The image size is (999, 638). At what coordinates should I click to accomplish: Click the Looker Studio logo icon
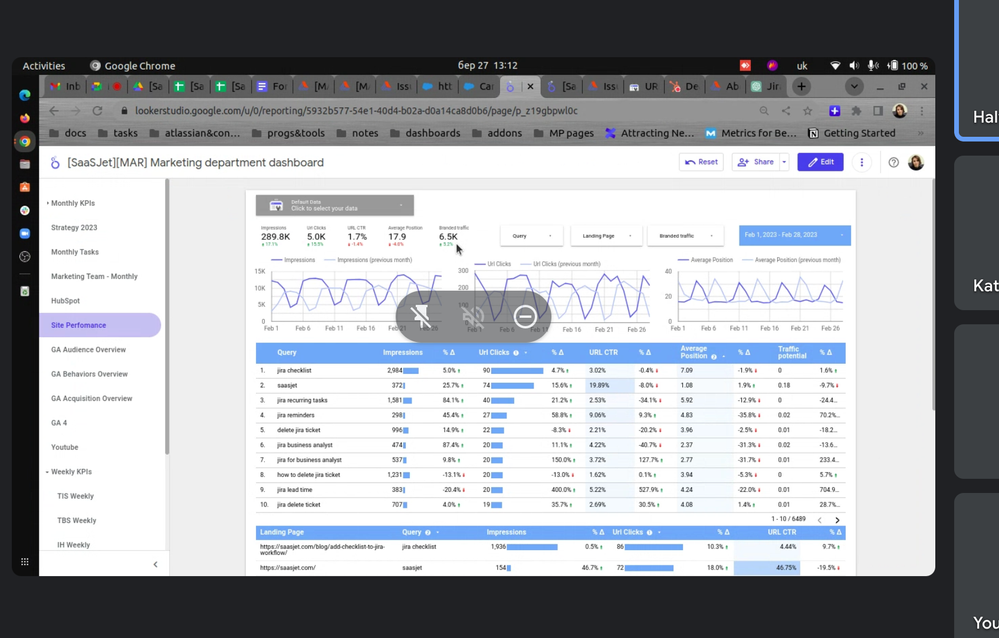(55, 163)
